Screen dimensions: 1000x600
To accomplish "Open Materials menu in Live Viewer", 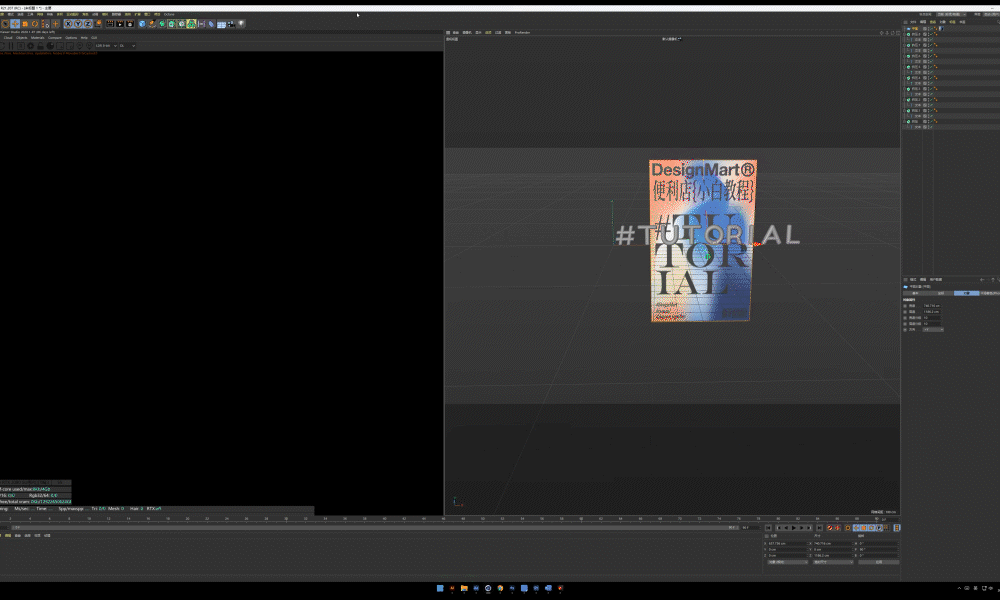I will 38,38.
